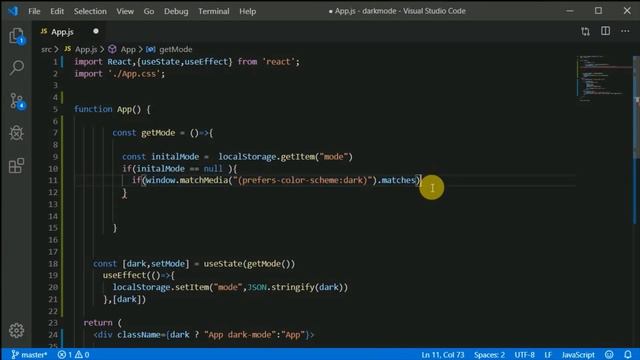The image size is (640, 360).
Task: Maximize the VS Code window
Action: pyautogui.click(x=598, y=11)
